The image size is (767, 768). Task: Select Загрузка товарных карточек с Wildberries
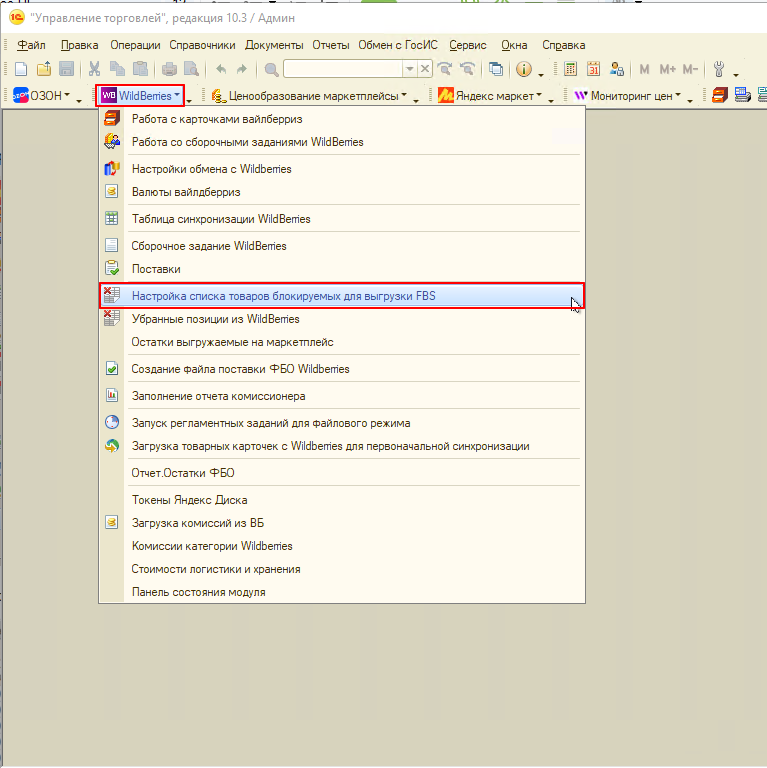tap(342, 446)
